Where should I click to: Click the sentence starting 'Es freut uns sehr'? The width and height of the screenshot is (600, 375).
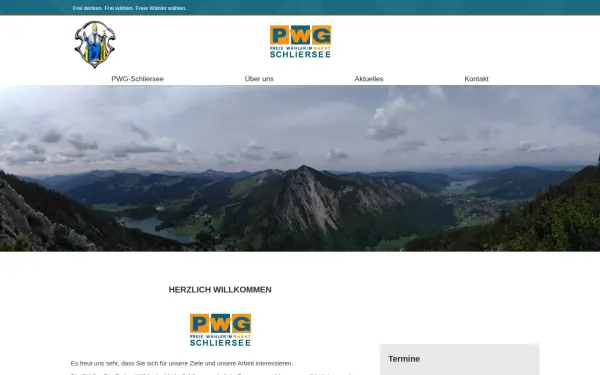182,363
